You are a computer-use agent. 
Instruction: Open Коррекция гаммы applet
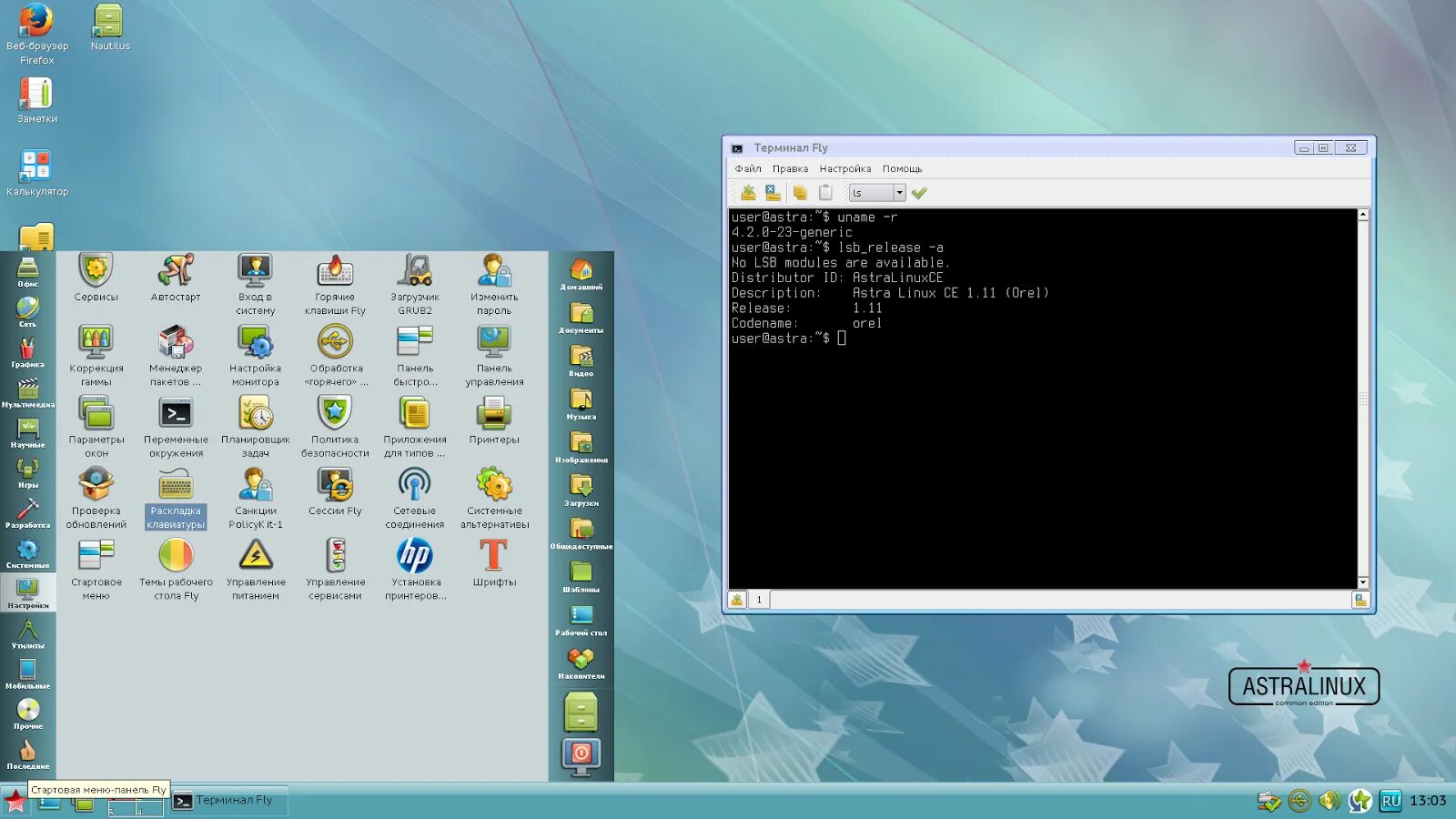96,356
